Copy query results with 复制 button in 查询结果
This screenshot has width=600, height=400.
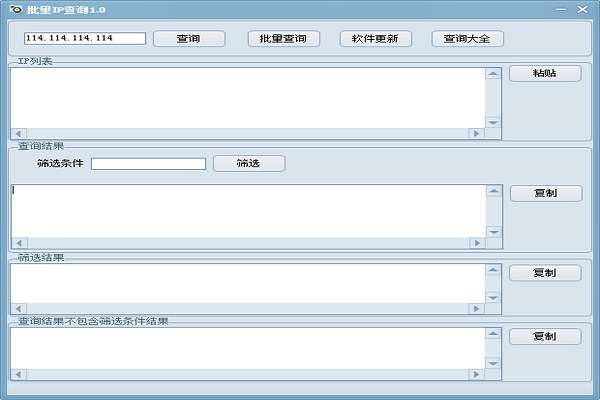[x=546, y=193]
